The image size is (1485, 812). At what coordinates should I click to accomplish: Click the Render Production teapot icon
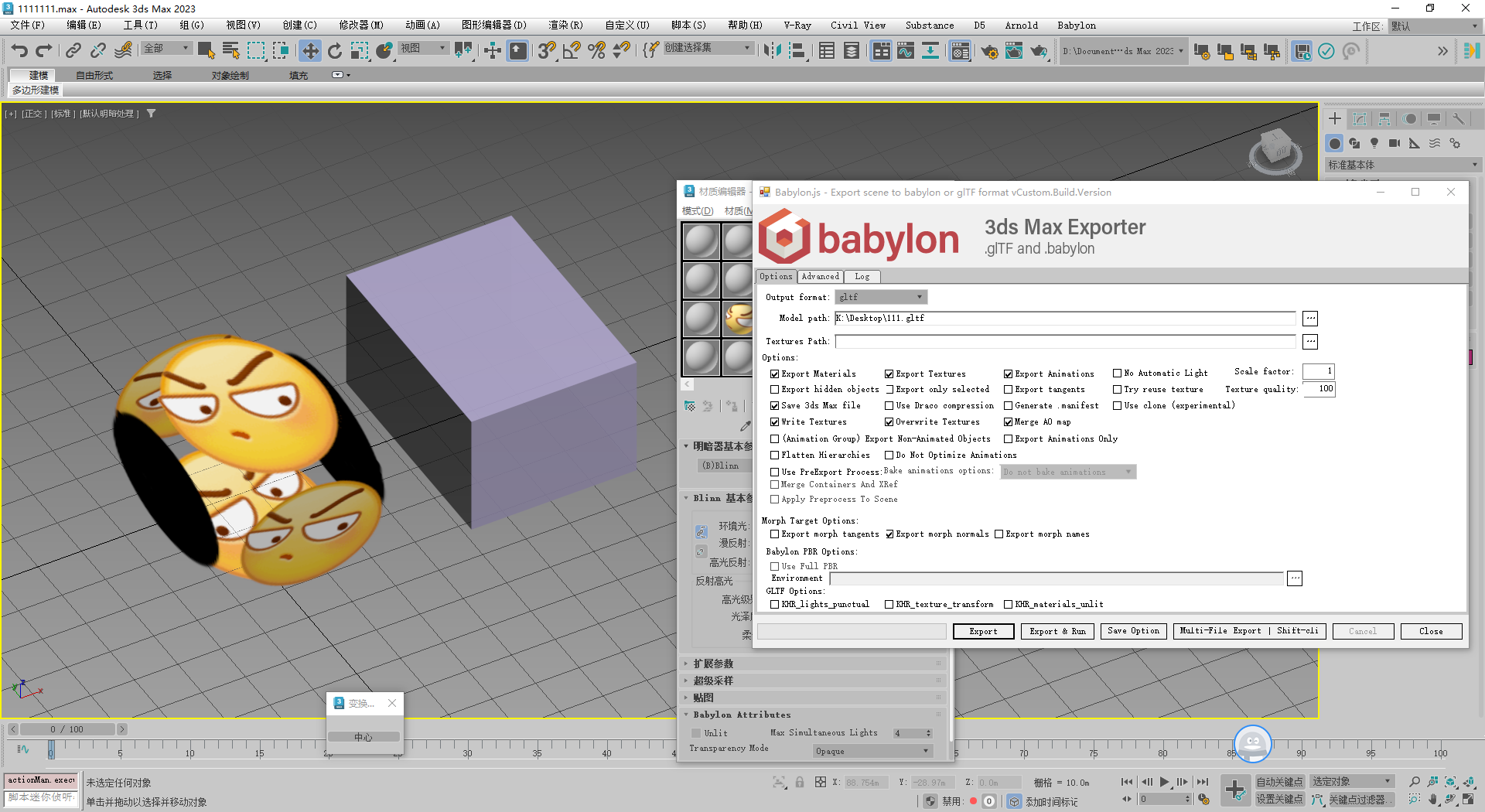pos(1039,51)
